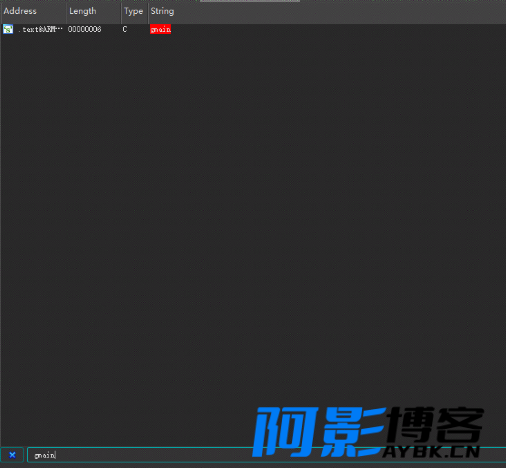
Task: Sort by the String column header
Action: [162, 11]
